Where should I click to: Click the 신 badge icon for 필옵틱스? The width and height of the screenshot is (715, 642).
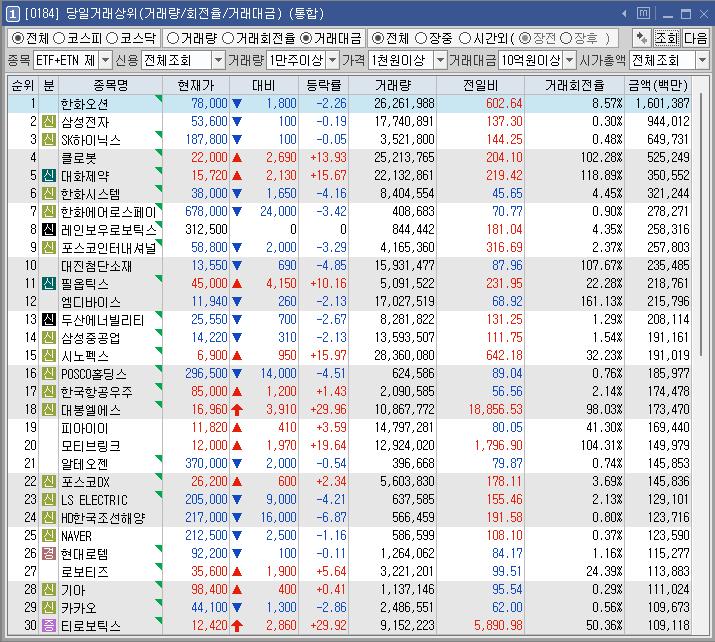tap(49, 284)
